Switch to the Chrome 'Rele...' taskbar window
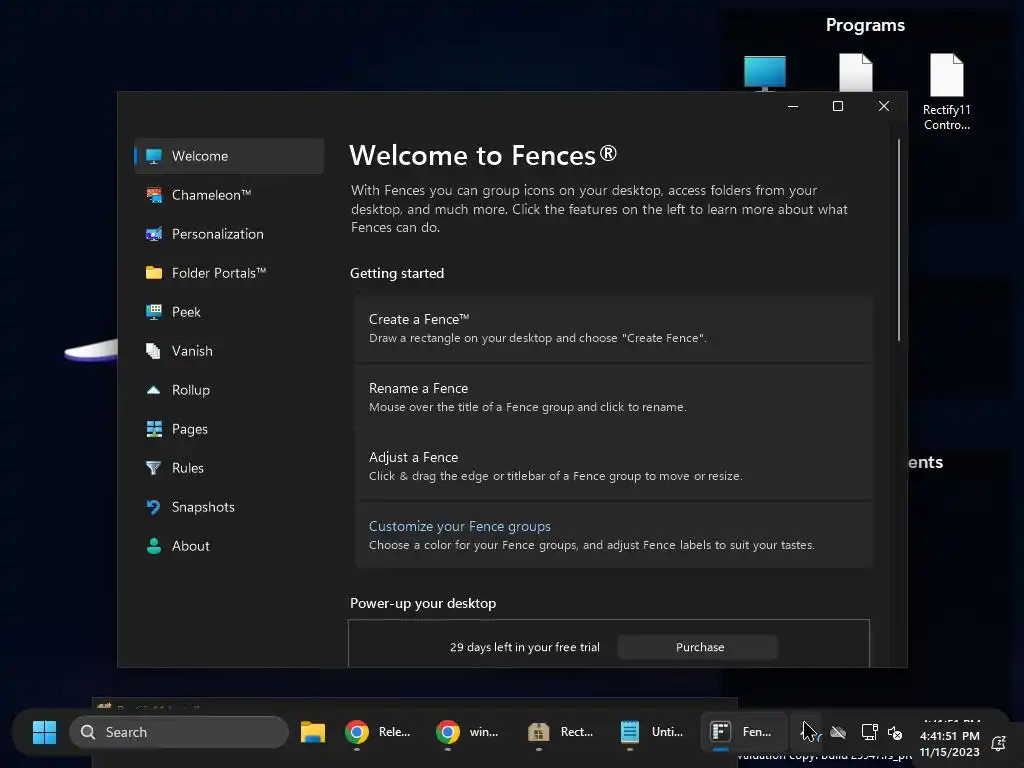This screenshot has width=1024, height=768. click(x=379, y=732)
